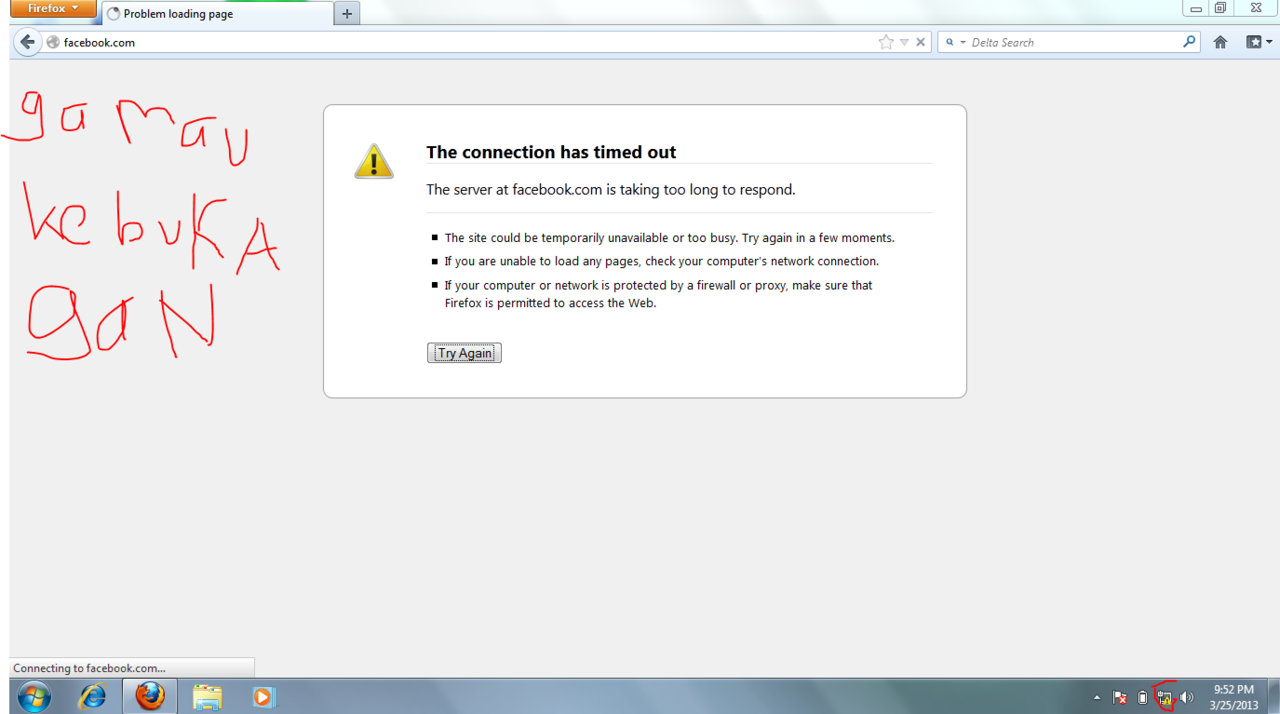Open Windows Media Player from the taskbar
The height and width of the screenshot is (714, 1280).
262,696
